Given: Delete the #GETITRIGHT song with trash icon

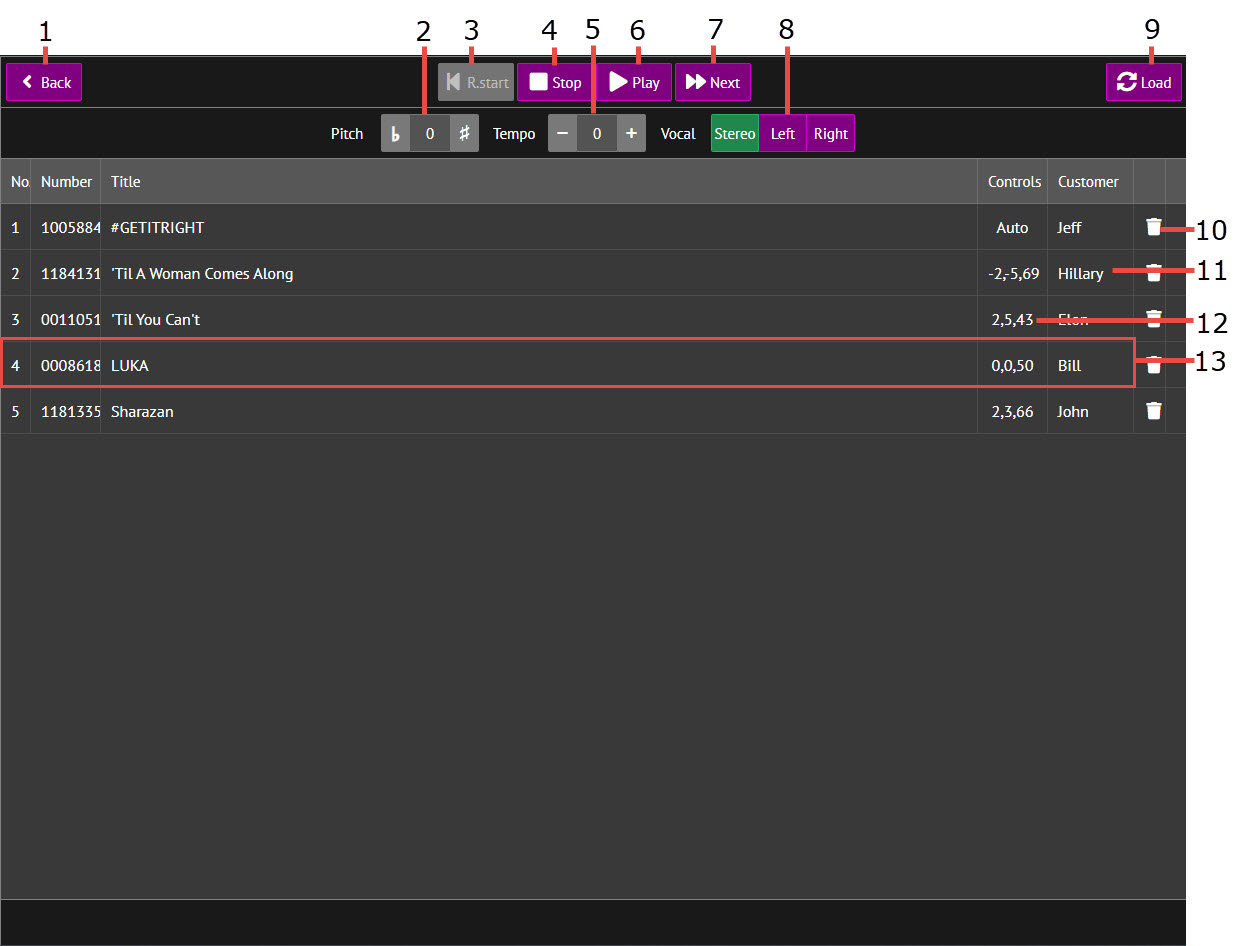Looking at the screenshot, I should pyautogui.click(x=1153, y=227).
